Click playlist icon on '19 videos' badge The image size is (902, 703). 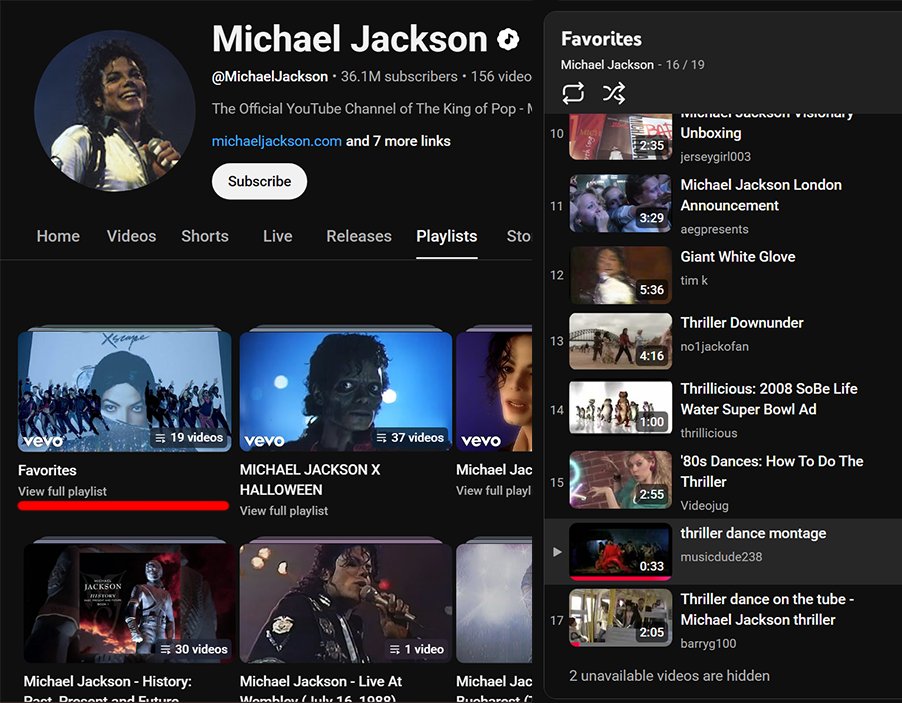(160, 438)
